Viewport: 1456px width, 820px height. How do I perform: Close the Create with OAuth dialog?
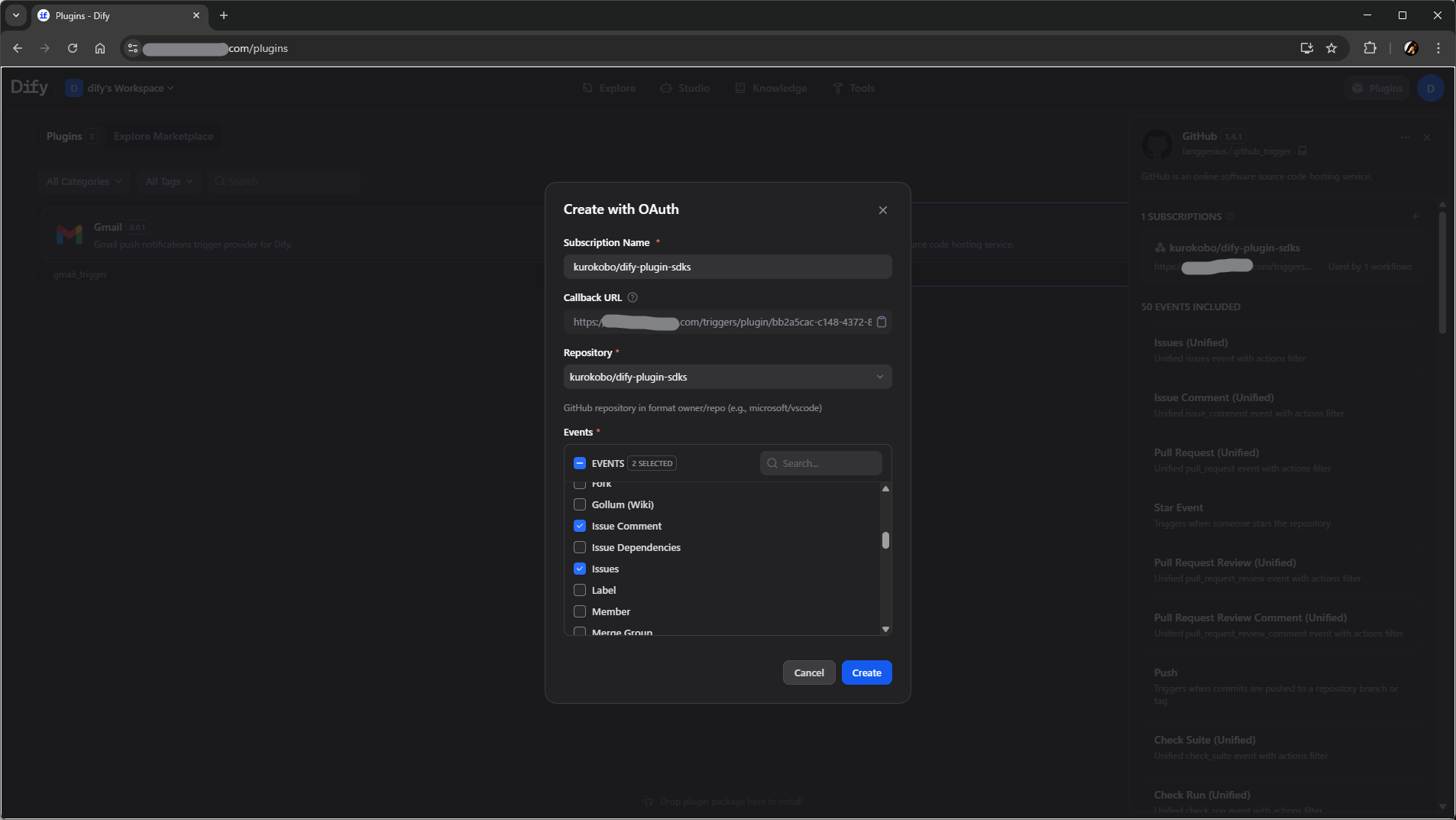pos(882,210)
